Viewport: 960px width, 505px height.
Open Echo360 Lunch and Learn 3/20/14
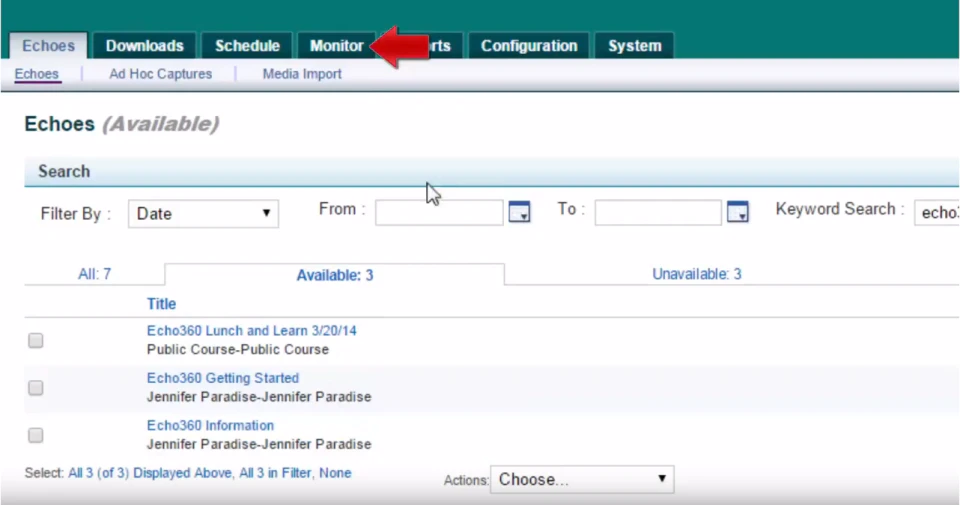tap(252, 331)
